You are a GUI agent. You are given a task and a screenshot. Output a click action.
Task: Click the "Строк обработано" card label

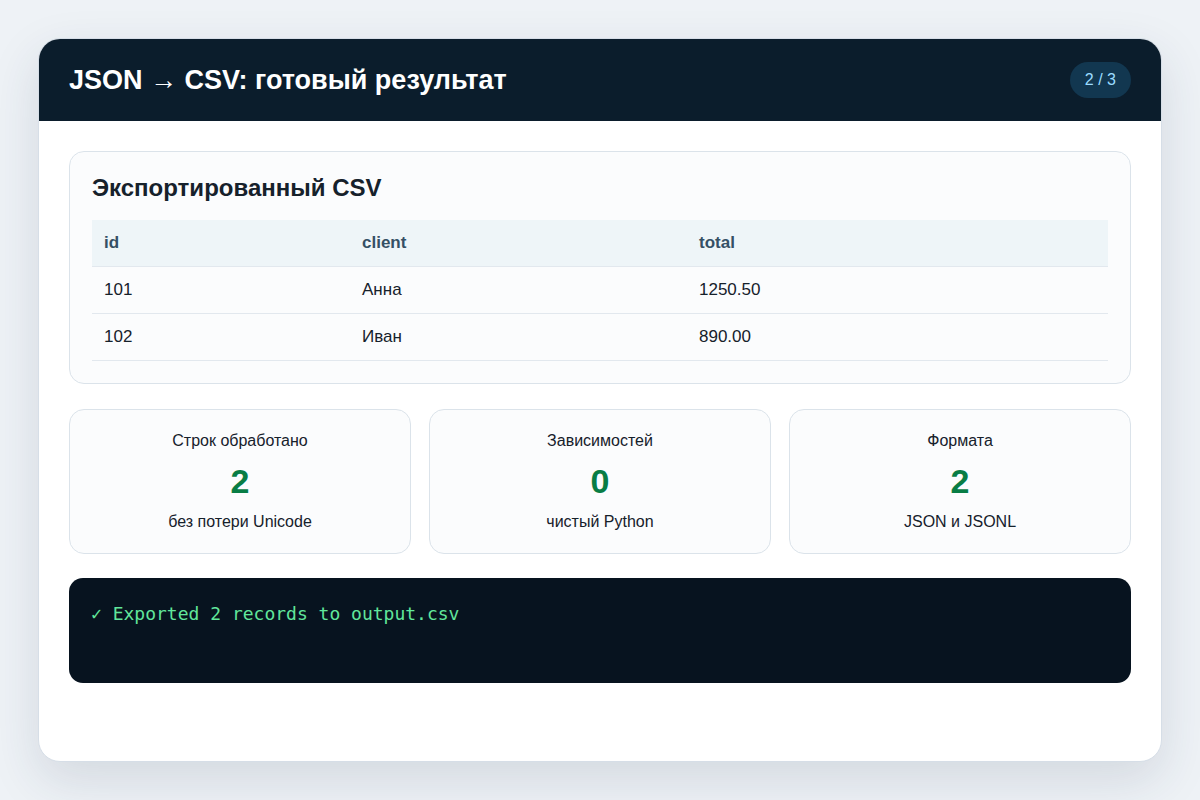point(240,441)
